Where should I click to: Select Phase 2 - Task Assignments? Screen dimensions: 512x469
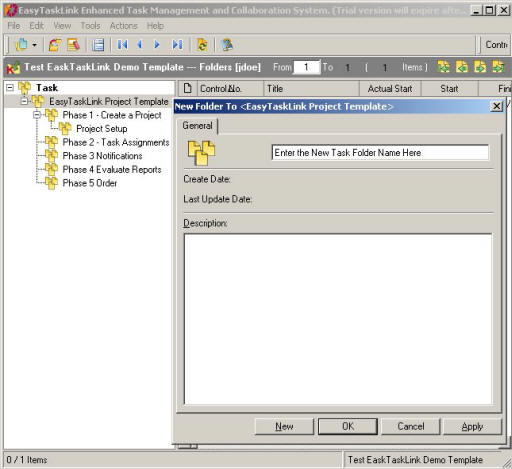click(116, 142)
